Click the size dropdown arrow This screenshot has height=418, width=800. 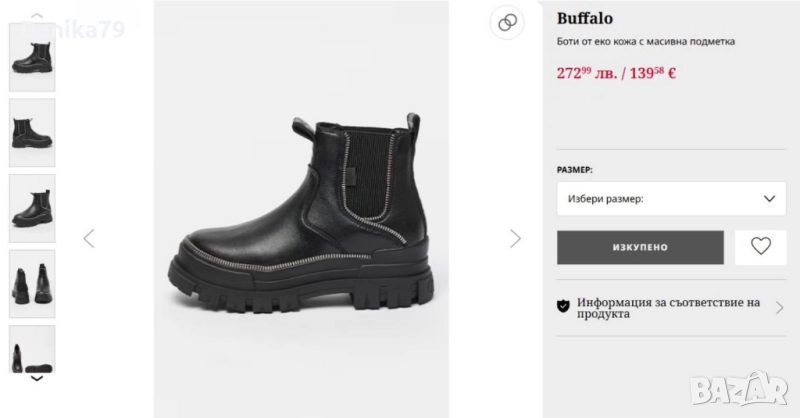(x=769, y=198)
